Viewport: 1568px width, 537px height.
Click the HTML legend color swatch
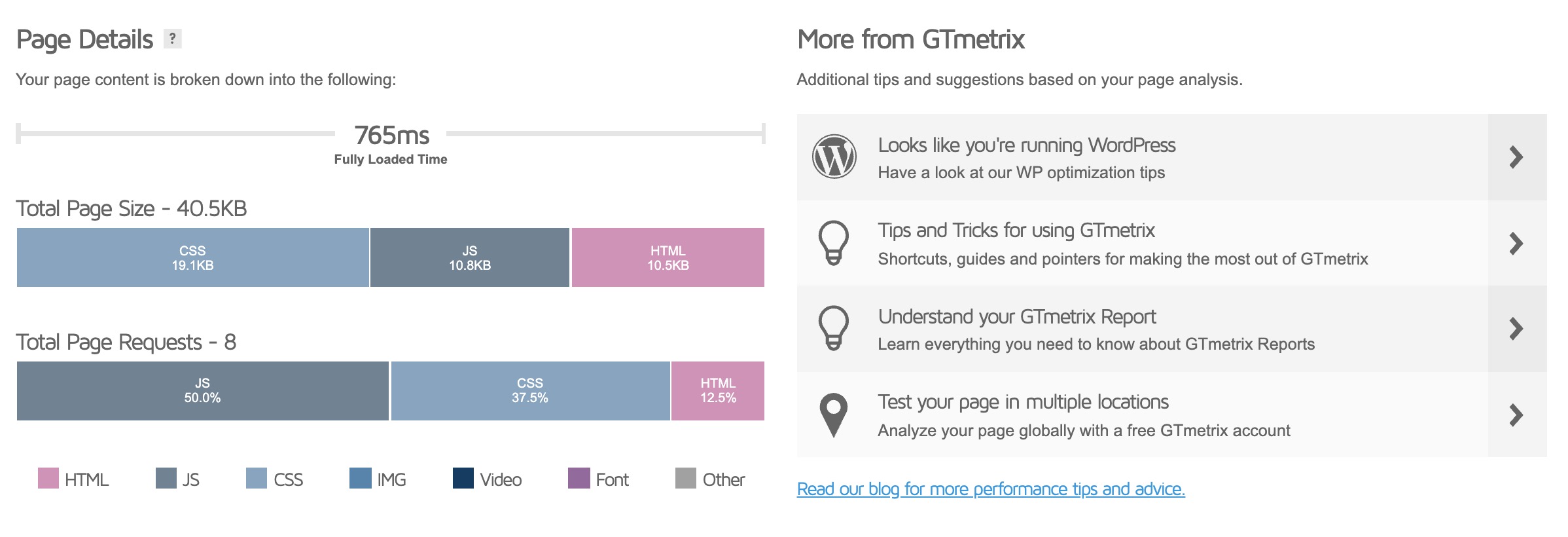pos(48,478)
